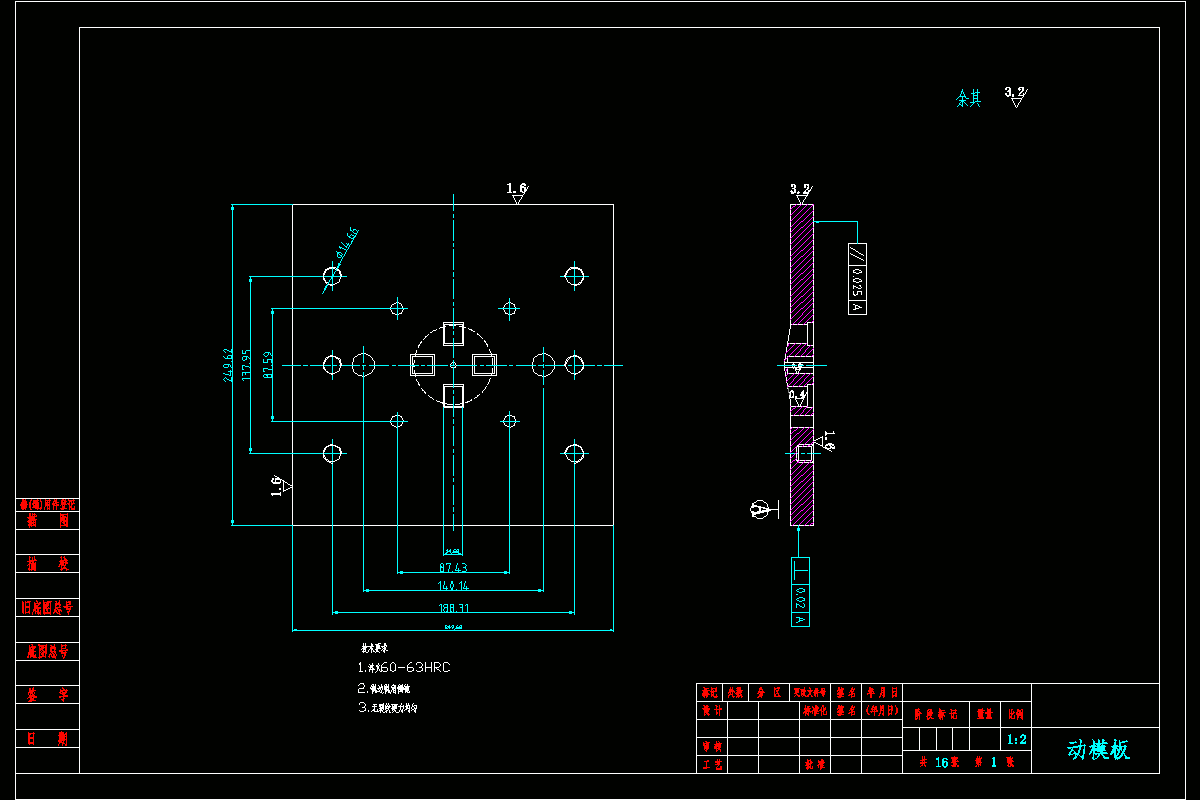Select the cyan title-block text 动模板

1098,750
